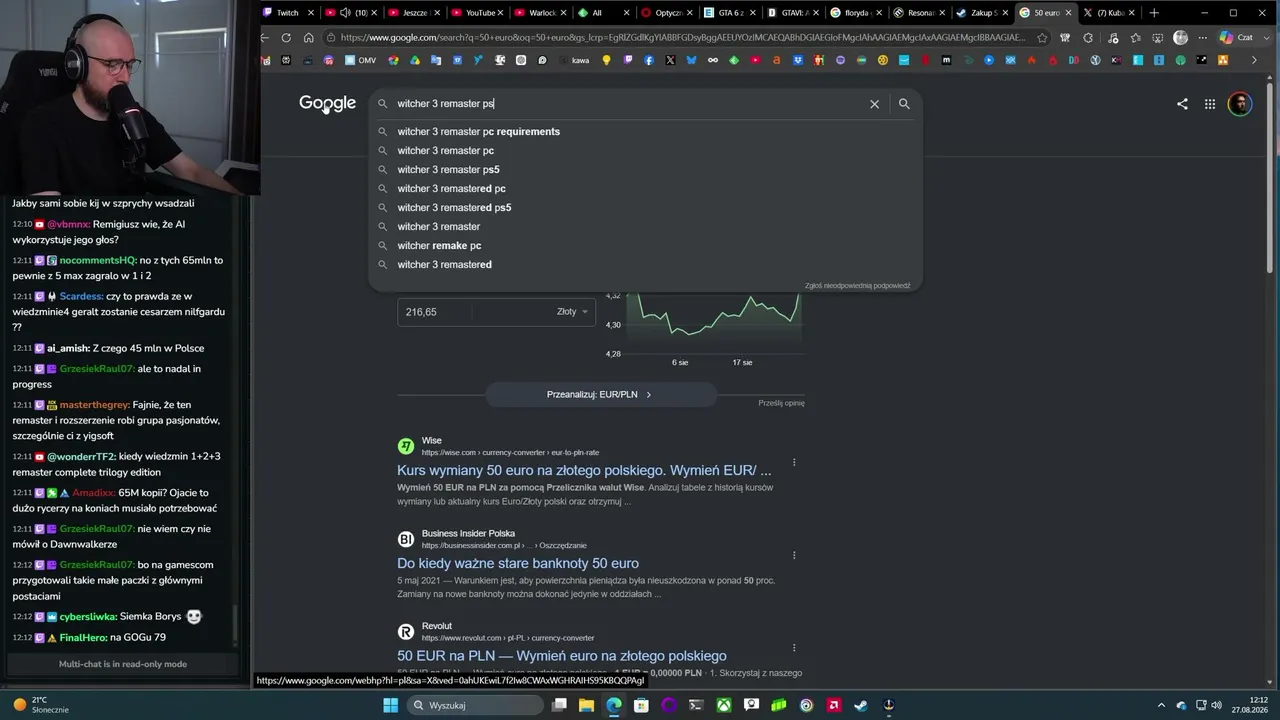1280x720 pixels.
Task: Open the Windows Start menu
Action: (x=391, y=705)
